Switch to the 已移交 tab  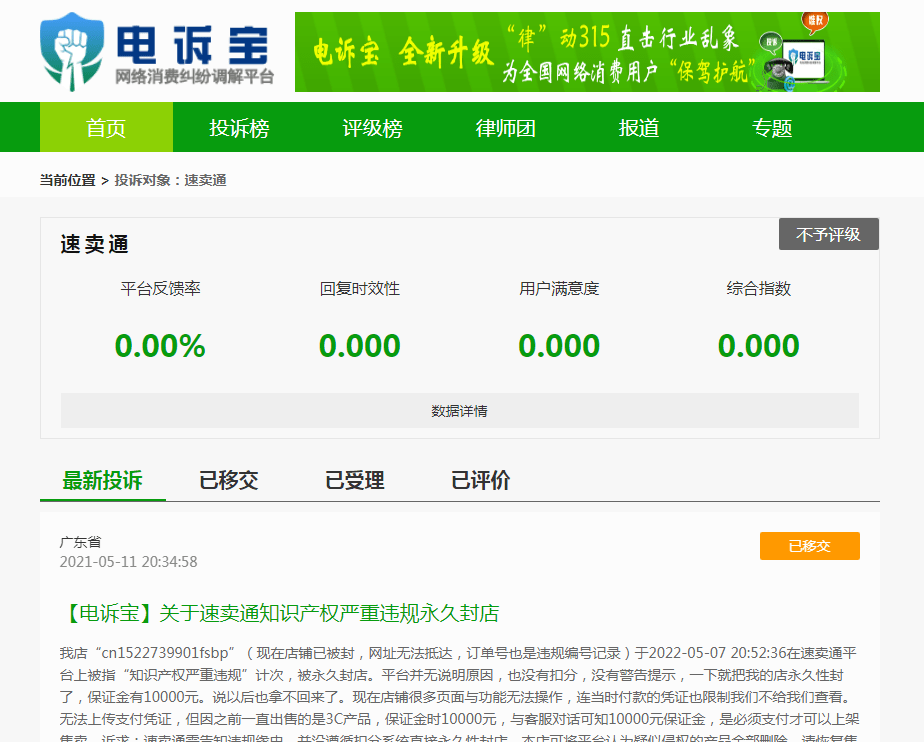click(228, 480)
